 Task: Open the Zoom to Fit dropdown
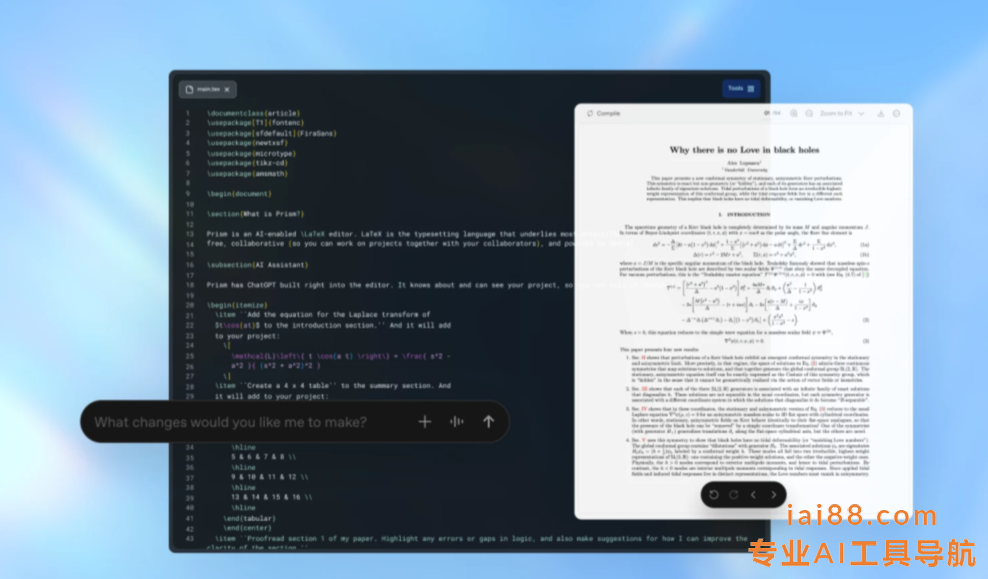[x=843, y=114]
